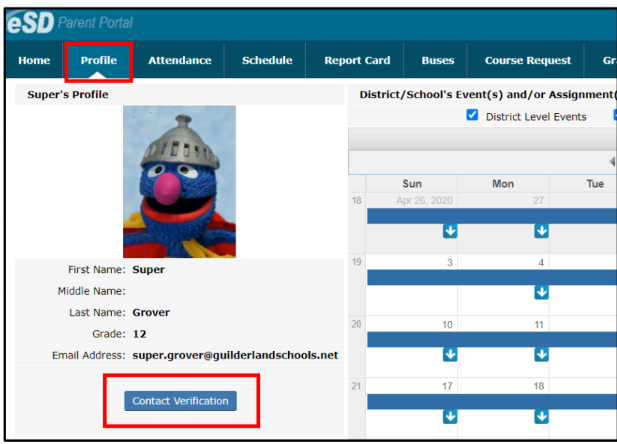Expand events arrow under Monday 4
Screen dimensions: 617x444
click(541, 292)
